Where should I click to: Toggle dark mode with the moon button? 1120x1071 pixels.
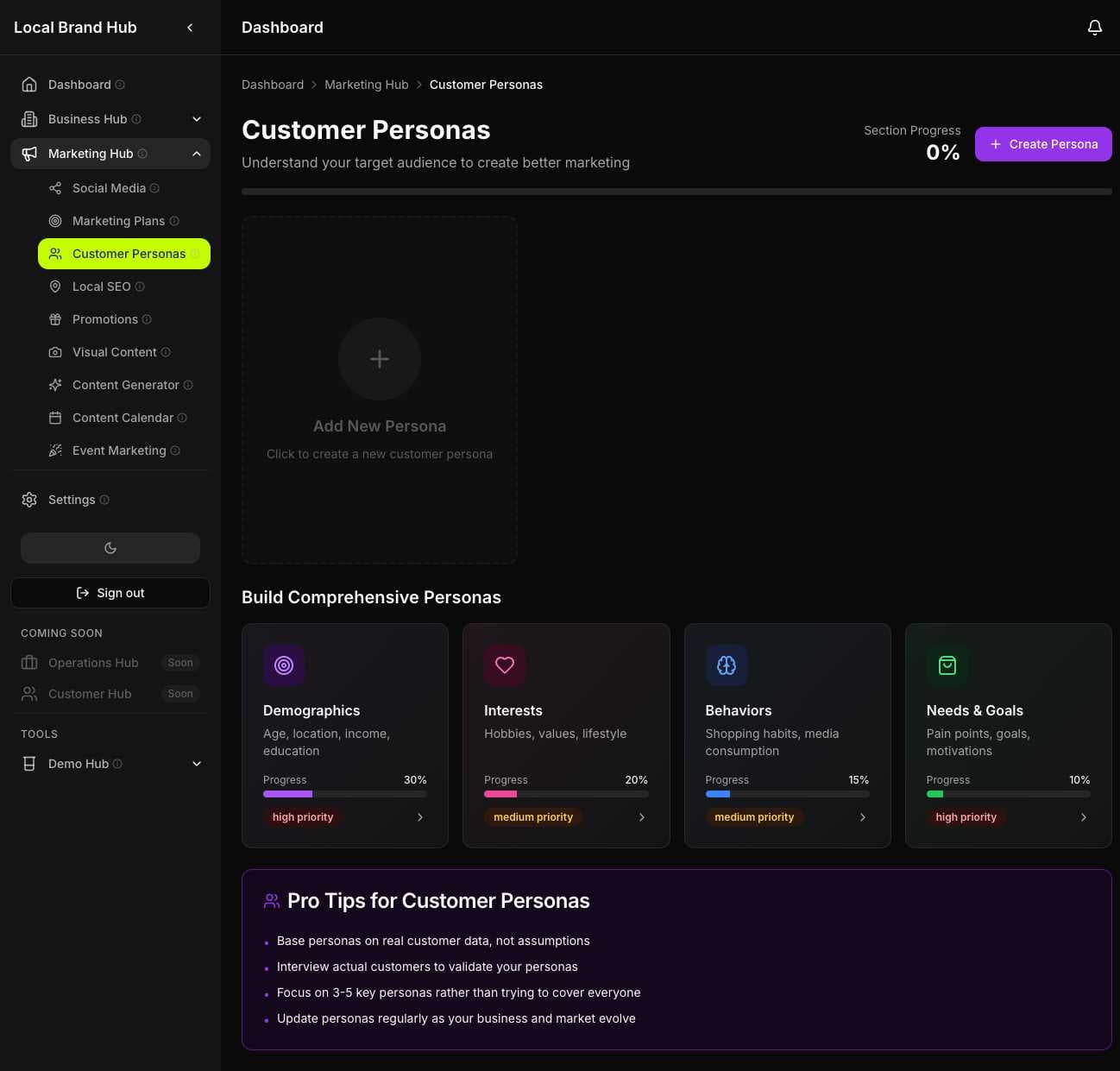point(110,548)
